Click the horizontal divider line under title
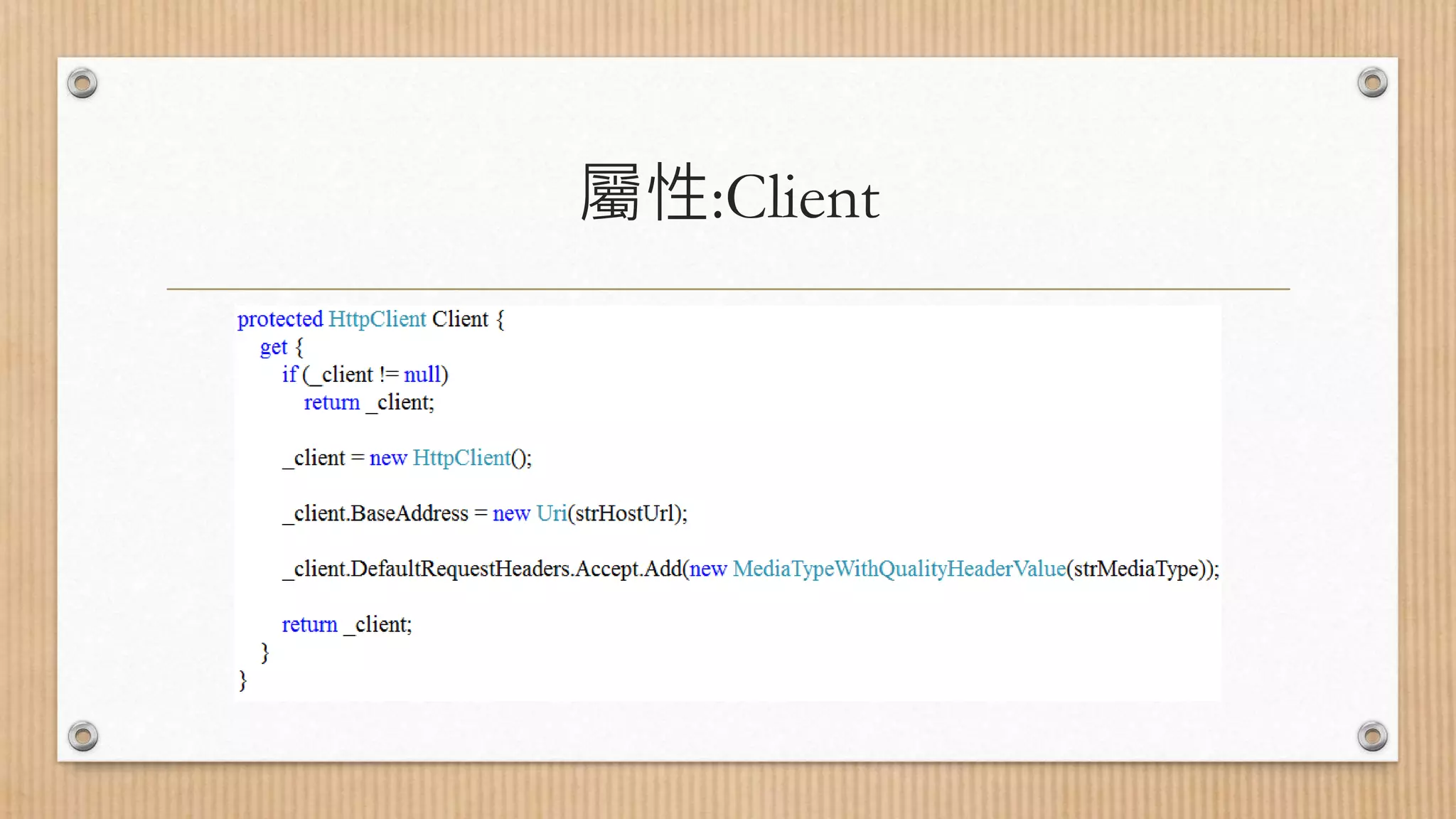Image resolution: width=1456 pixels, height=819 pixels. [728, 289]
